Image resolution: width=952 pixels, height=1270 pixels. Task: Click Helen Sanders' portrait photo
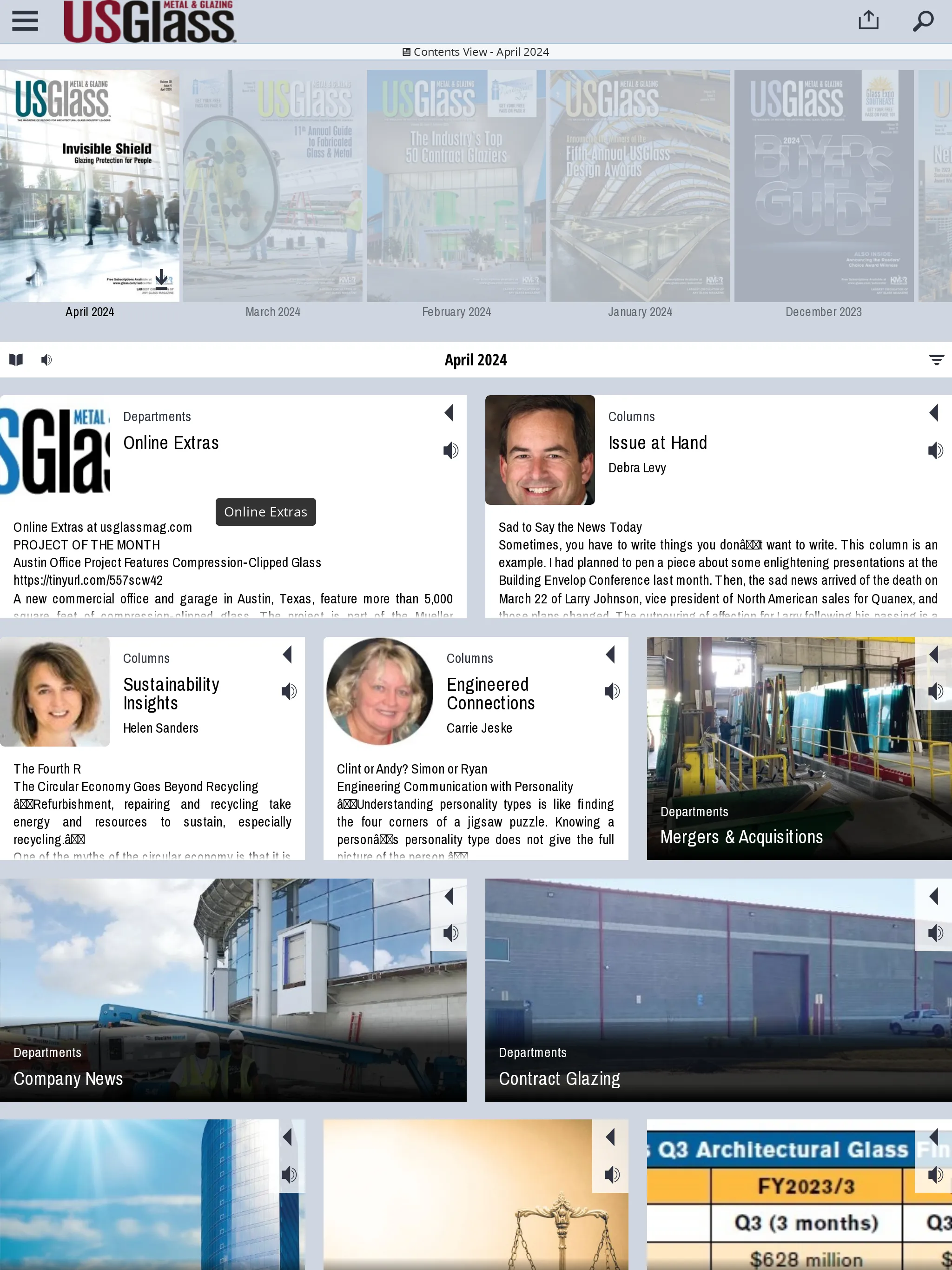tap(54, 692)
